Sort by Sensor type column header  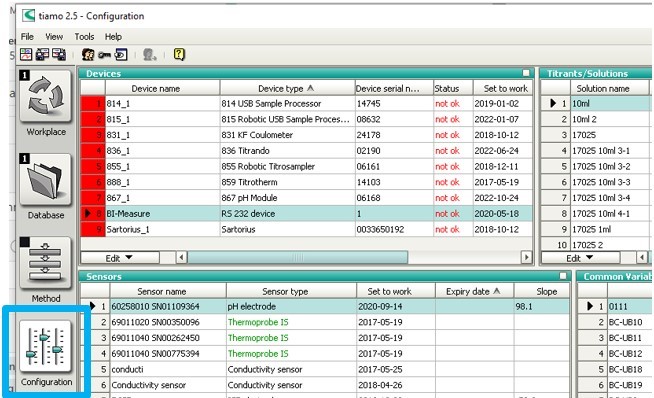[x=291, y=291]
